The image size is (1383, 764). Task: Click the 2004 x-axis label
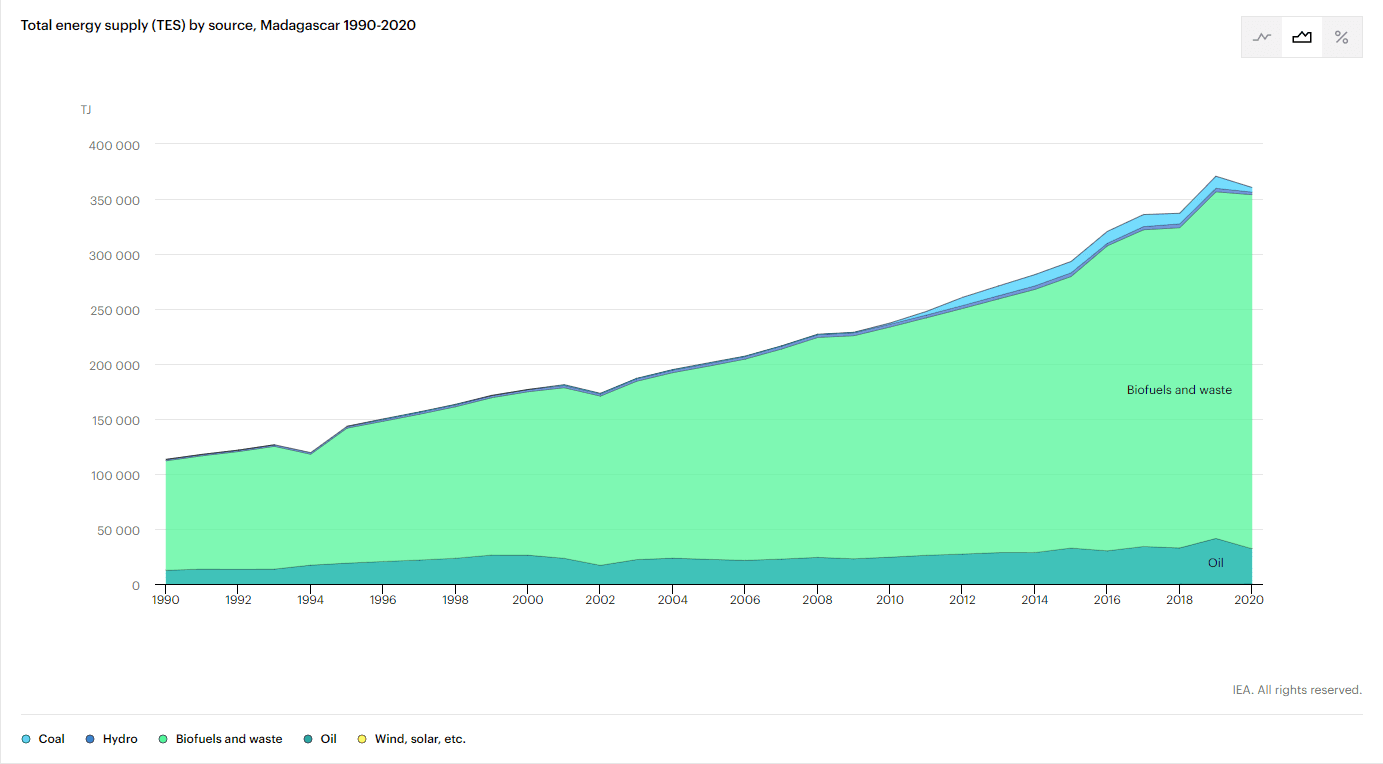(673, 600)
